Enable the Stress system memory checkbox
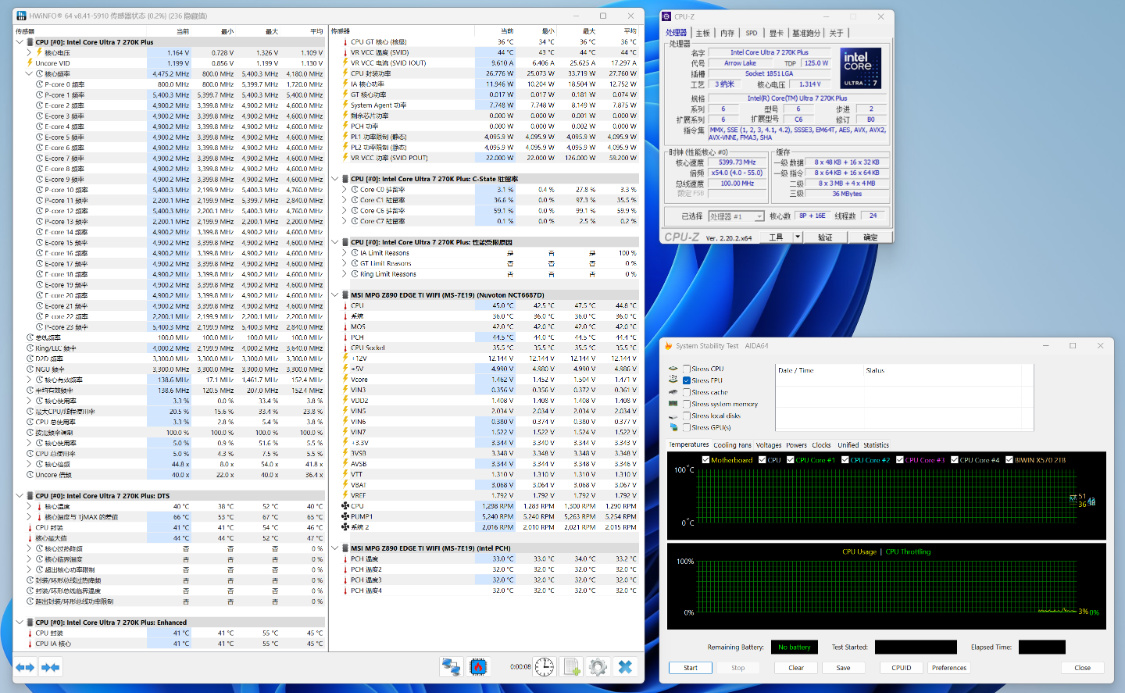 687,404
